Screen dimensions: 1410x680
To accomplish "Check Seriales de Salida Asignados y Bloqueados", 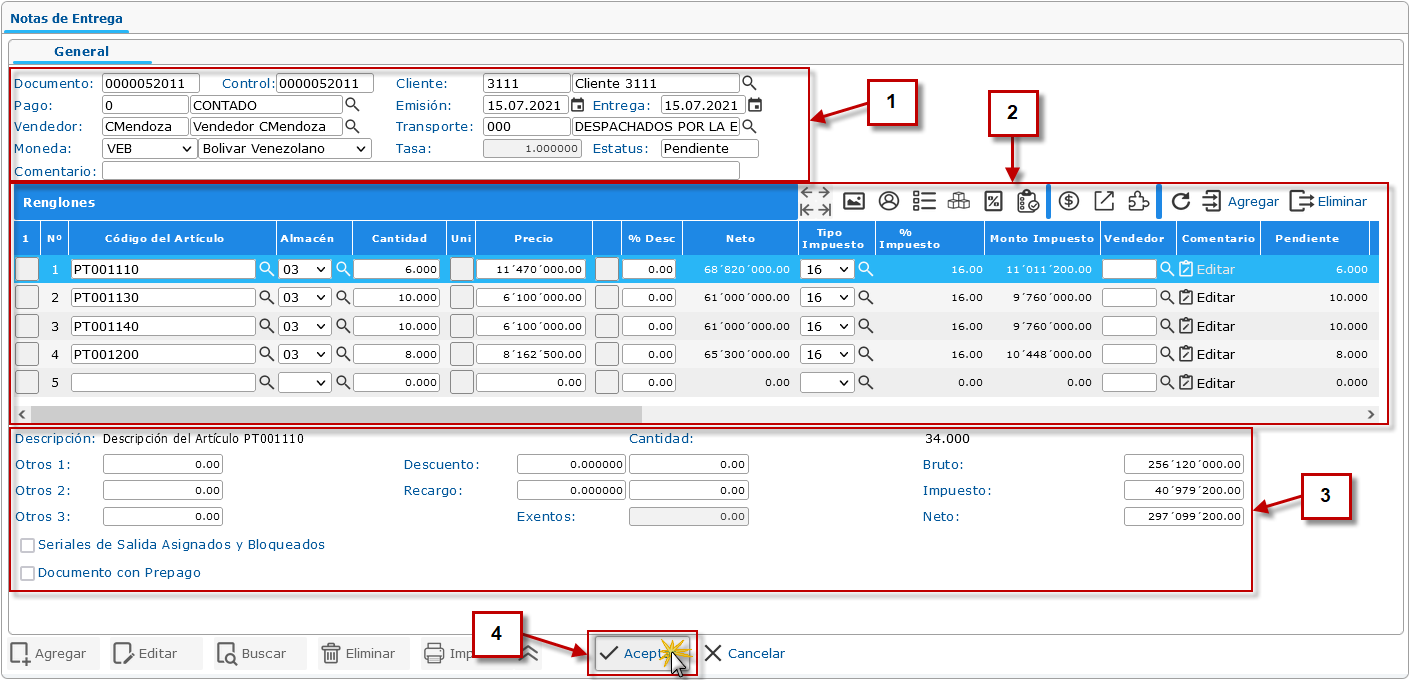I will point(28,546).
